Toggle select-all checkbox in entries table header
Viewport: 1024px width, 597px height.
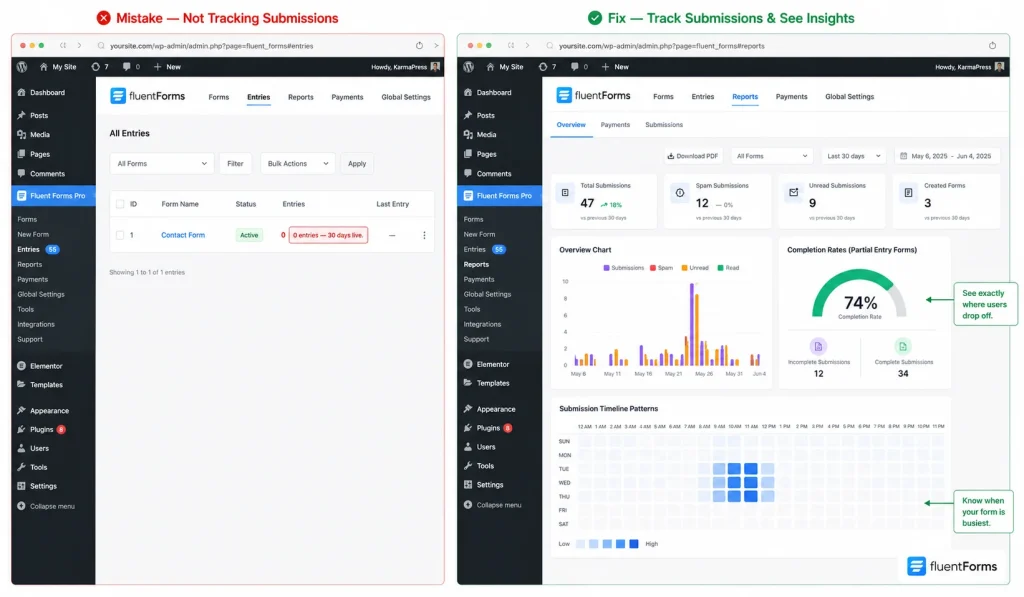point(120,204)
